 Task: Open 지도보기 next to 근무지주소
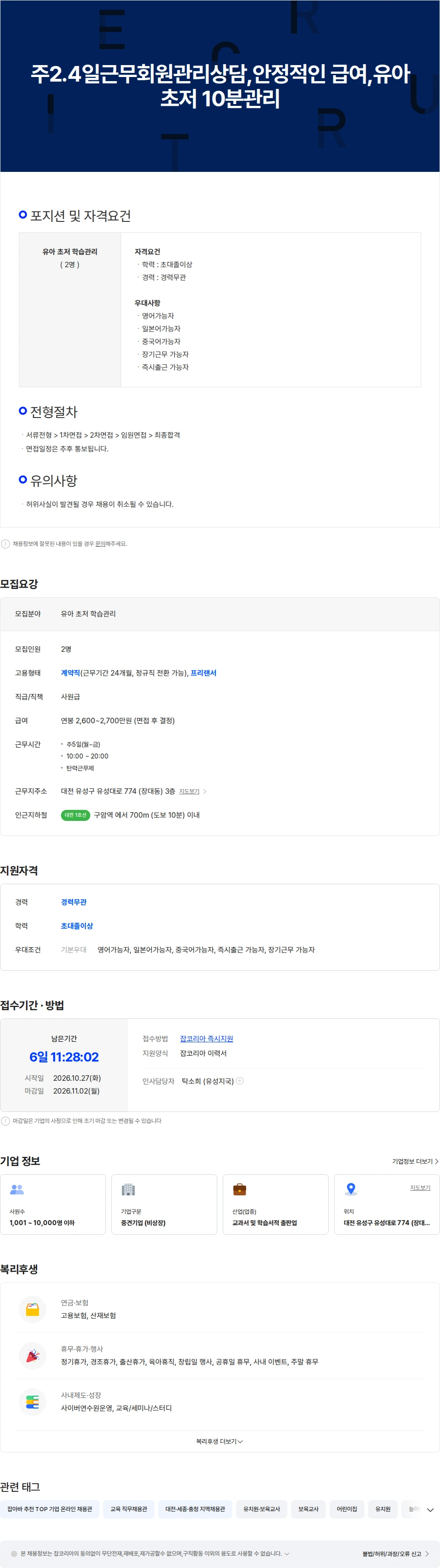click(189, 791)
